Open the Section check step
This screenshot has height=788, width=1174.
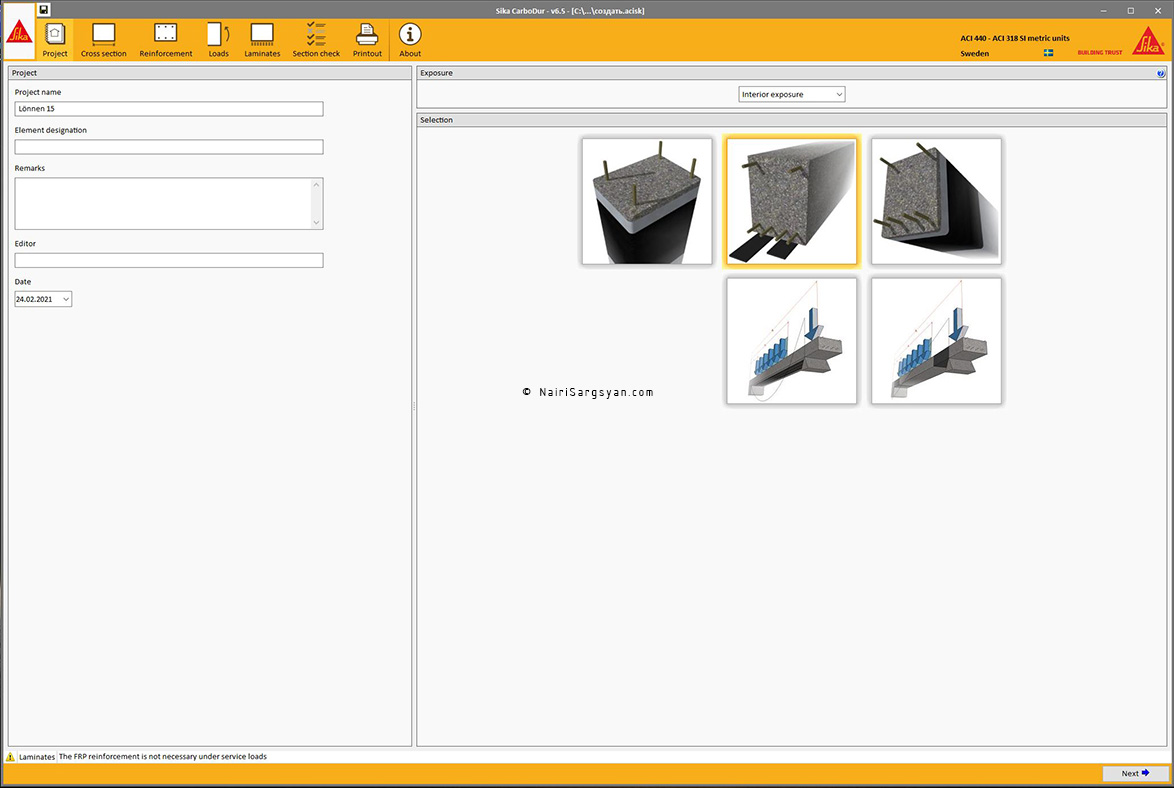[316, 40]
